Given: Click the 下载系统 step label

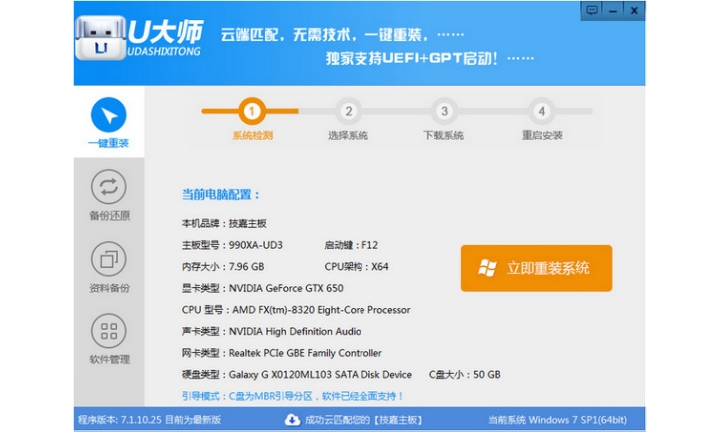Looking at the screenshot, I should click(x=444, y=135).
